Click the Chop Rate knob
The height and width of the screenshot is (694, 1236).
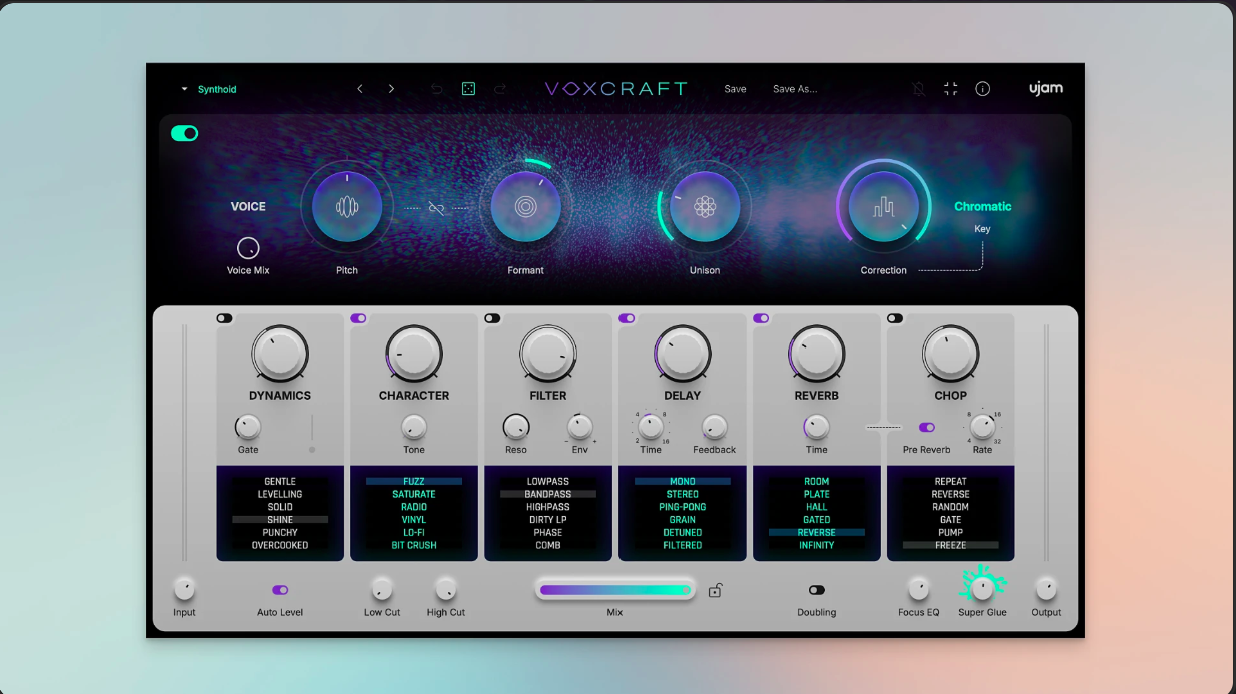pyautogui.click(x=983, y=427)
